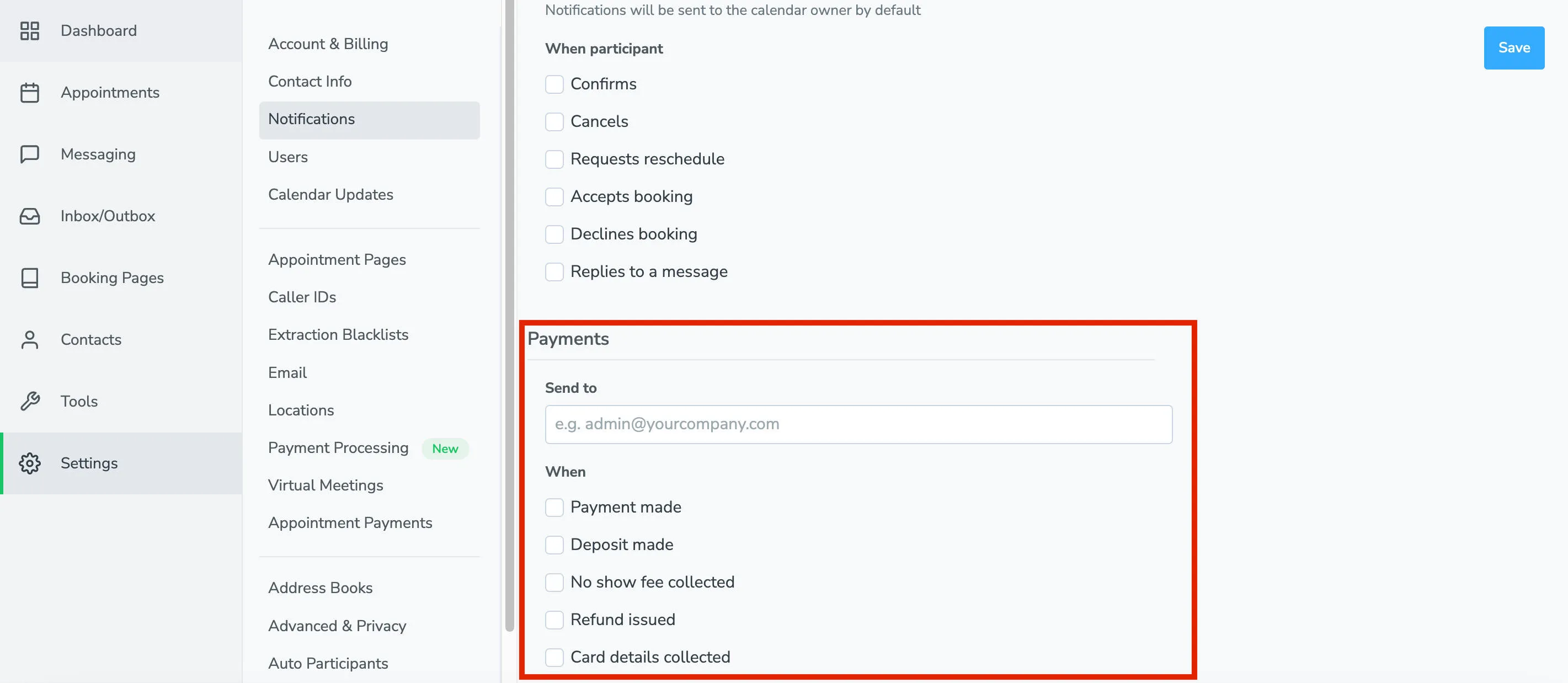This screenshot has height=683, width=1568.
Task: Click the Send to email field
Action: click(857, 424)
